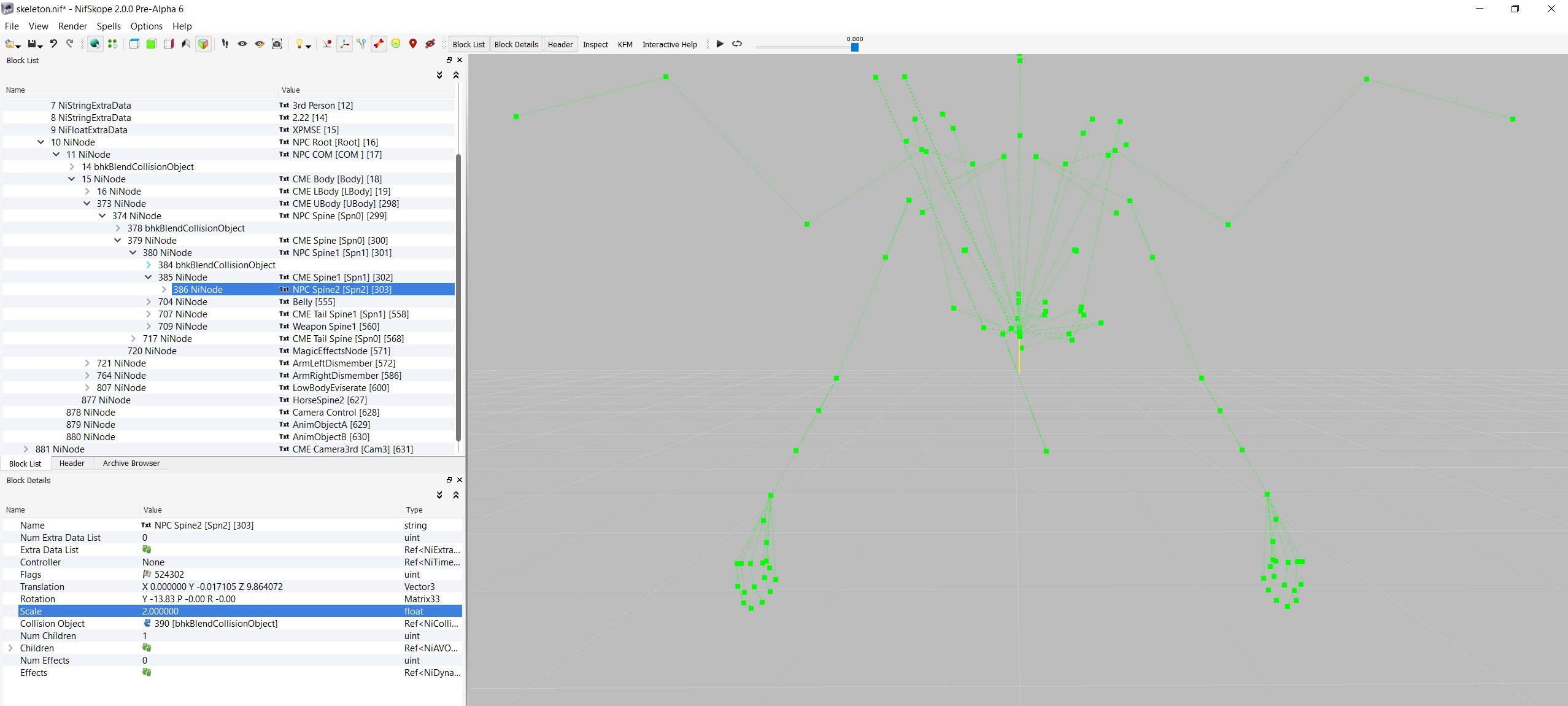
Task: Toggle the draw nodes bone icon
Action: [x=379, y=44]
